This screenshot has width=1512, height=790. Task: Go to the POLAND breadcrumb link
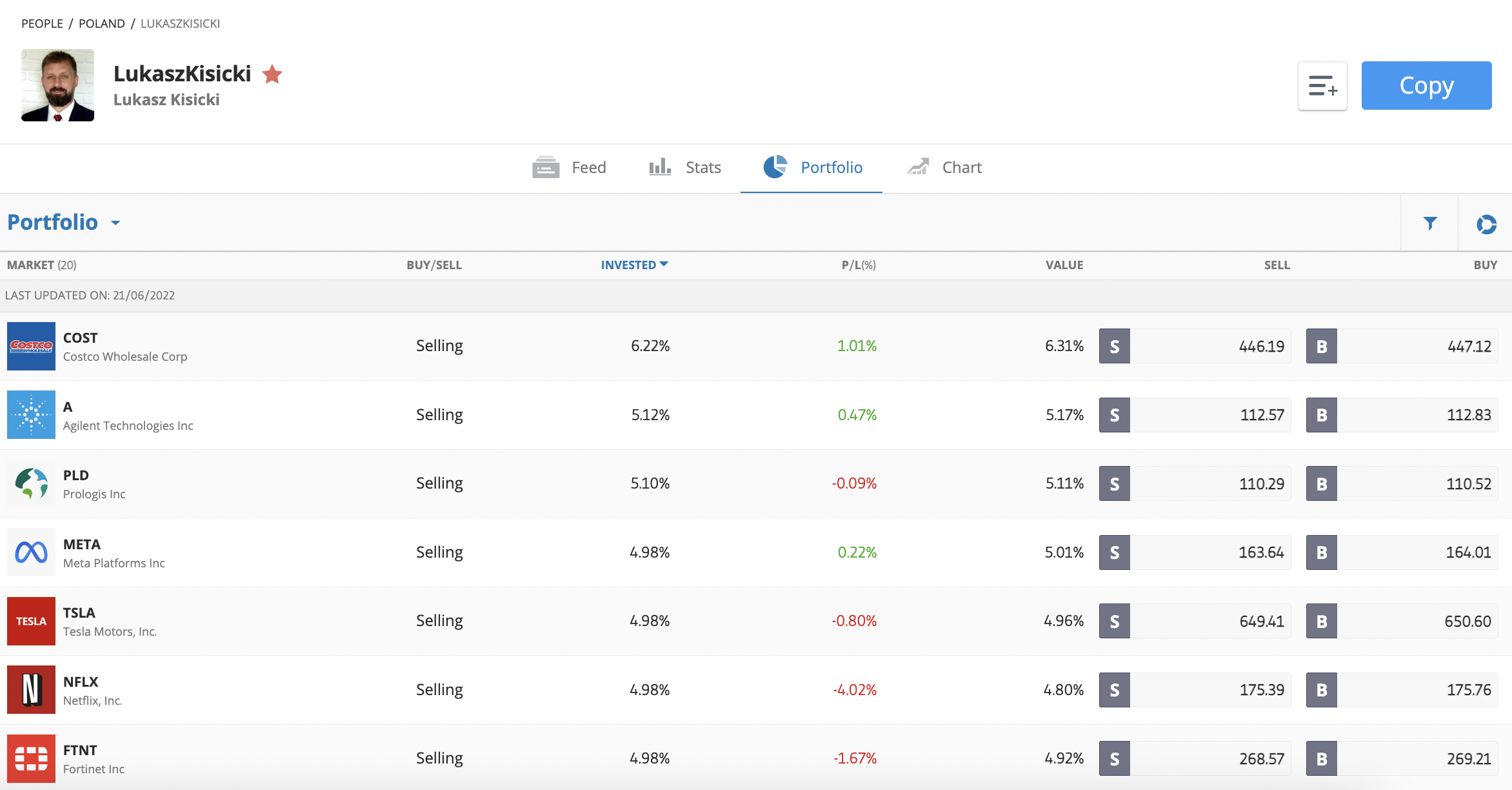[x=102, y=24]
